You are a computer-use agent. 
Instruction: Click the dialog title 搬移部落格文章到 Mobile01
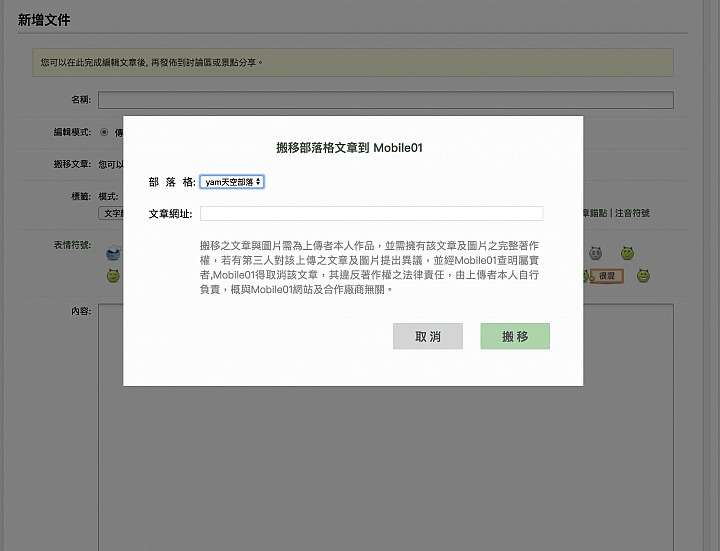pos(349,148)
